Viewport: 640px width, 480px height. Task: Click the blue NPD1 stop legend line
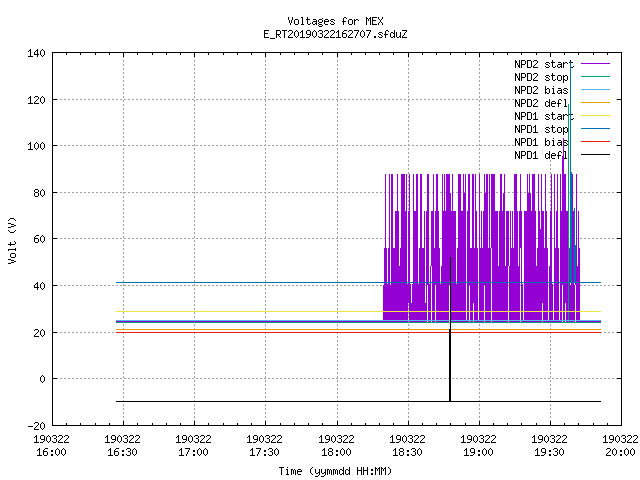pyautogui.click(x=595, y=129)
